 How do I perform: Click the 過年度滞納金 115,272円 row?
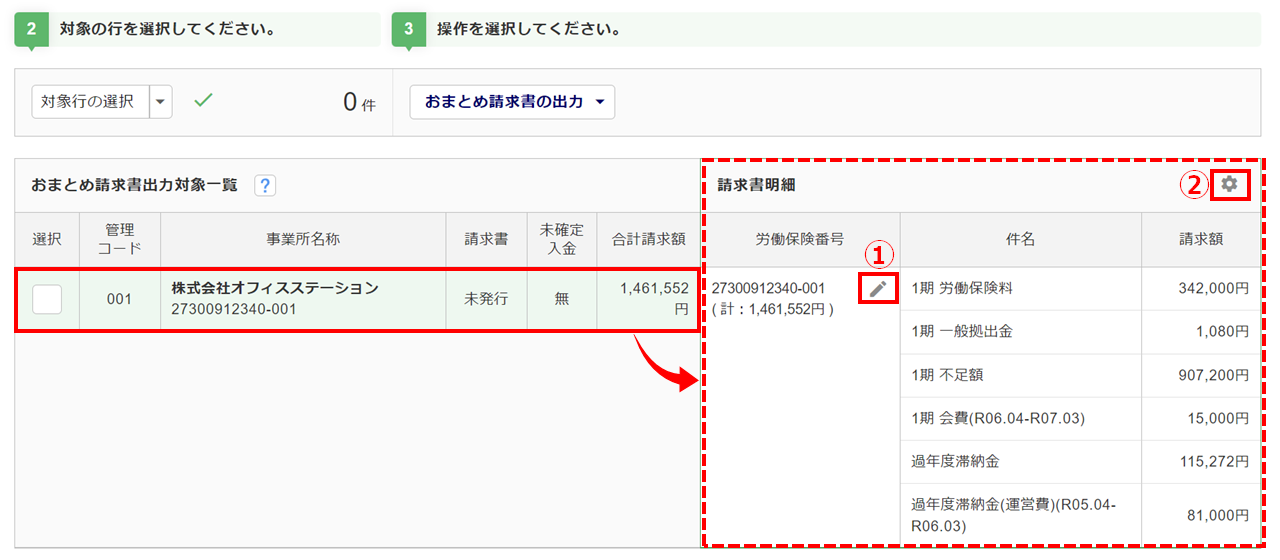[1020, 462]
